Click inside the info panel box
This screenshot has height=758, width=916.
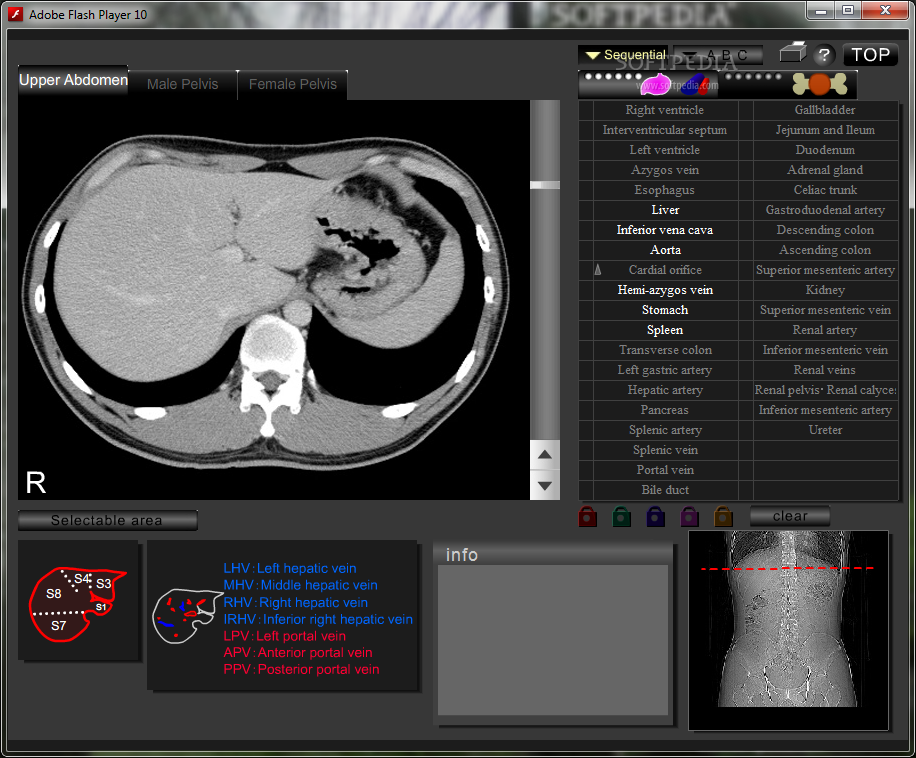click(553, 639)
